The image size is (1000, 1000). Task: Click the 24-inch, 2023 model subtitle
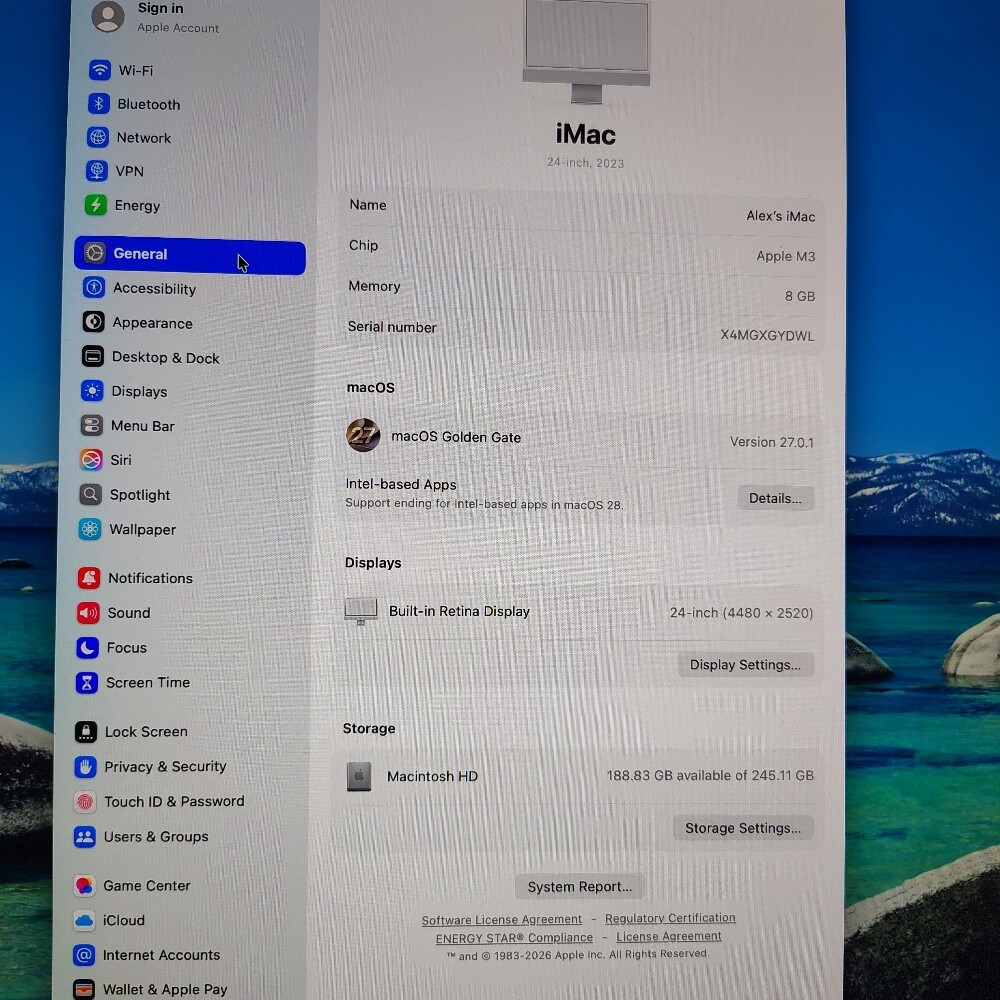[585, 163]
